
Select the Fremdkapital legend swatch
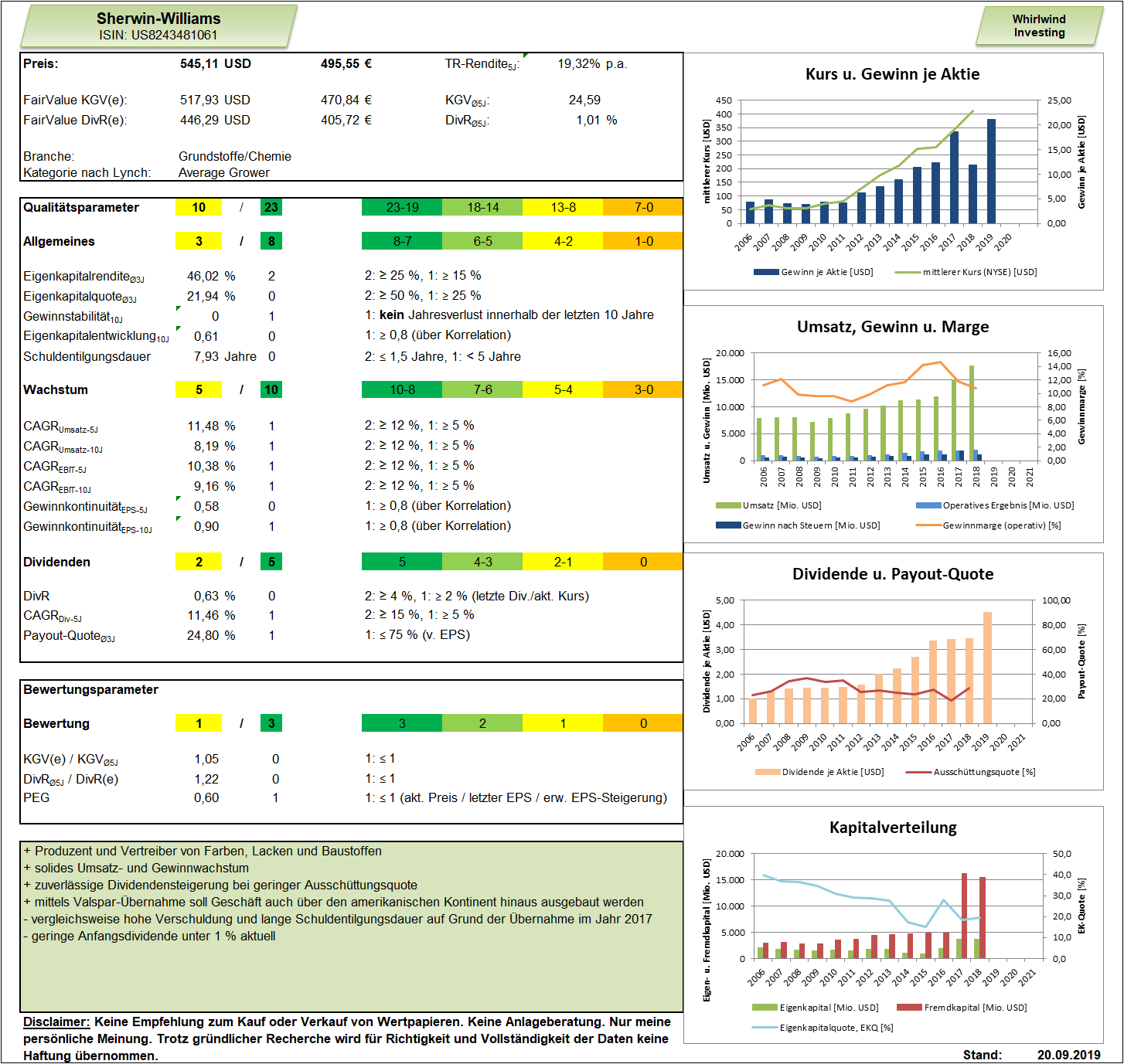click(x=910, y=1008)
